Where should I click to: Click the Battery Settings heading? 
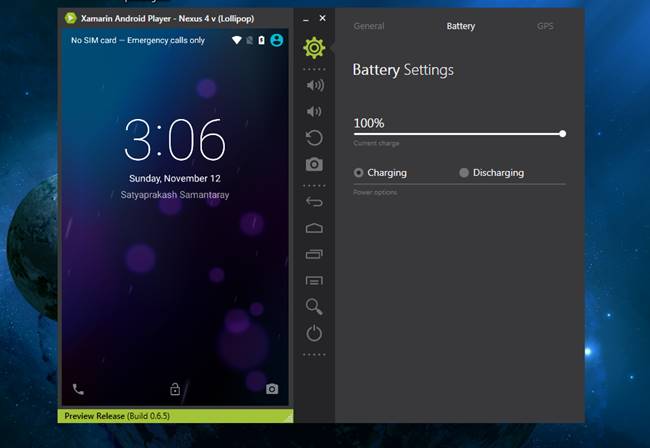[x=403, y=70]
